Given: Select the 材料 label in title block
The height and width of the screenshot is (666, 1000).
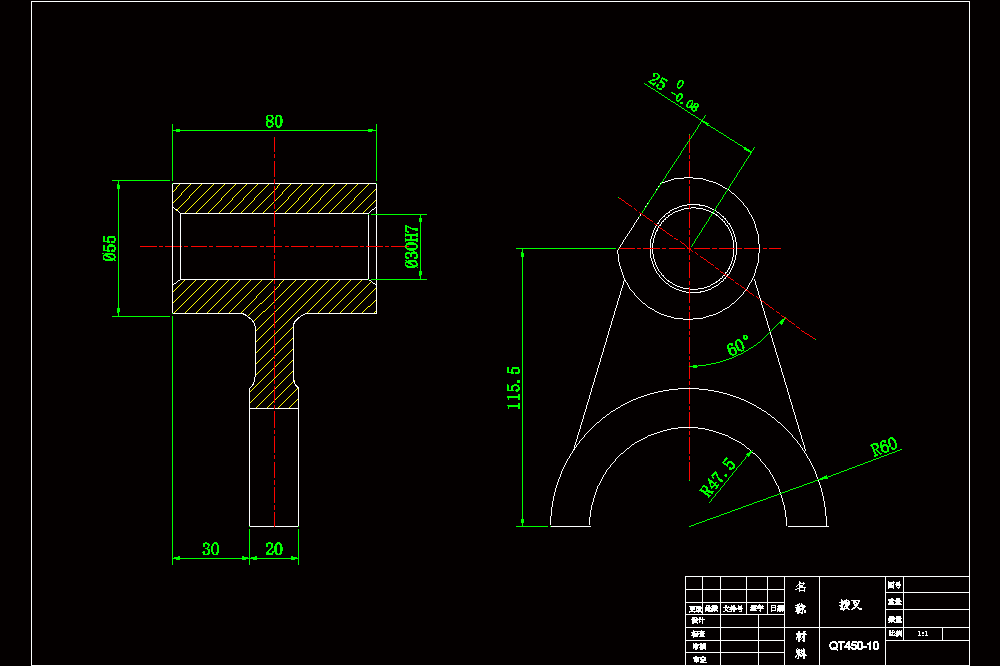Looking at the screenshot, I should pos(801,645).
